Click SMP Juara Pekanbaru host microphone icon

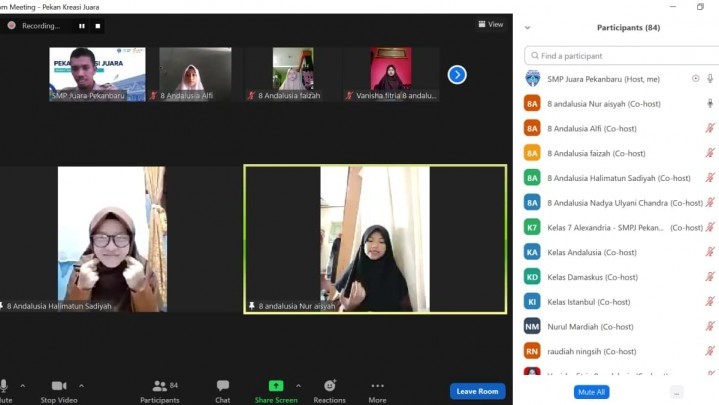pos(710,79)
